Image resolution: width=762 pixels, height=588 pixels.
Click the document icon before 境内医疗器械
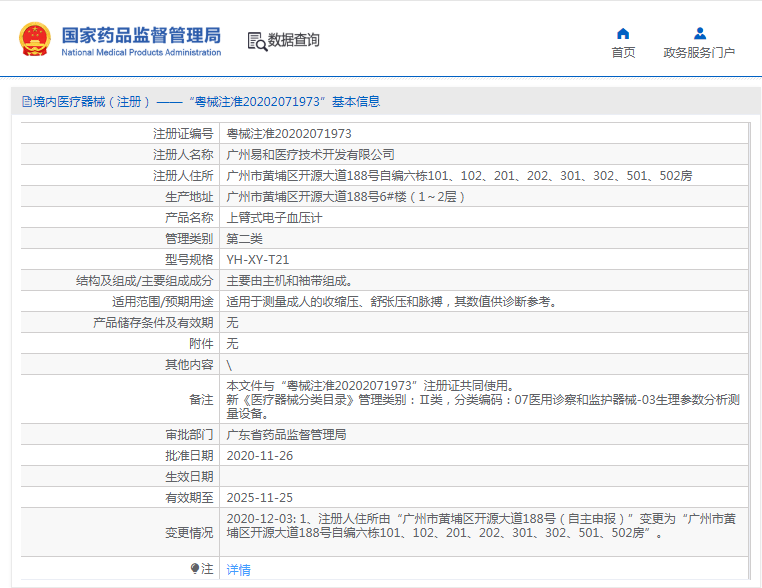pos(27,102)
